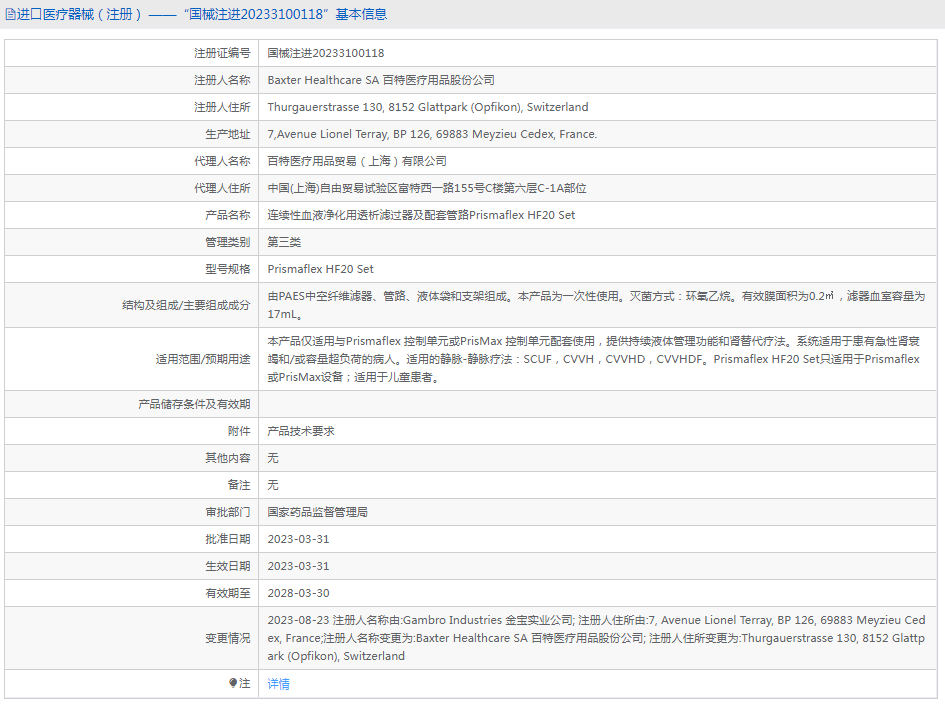This screenshot has width=945, height=705.
Task: Click the 结构及组成/主要组成成分 label
Action: pos(186,305)
